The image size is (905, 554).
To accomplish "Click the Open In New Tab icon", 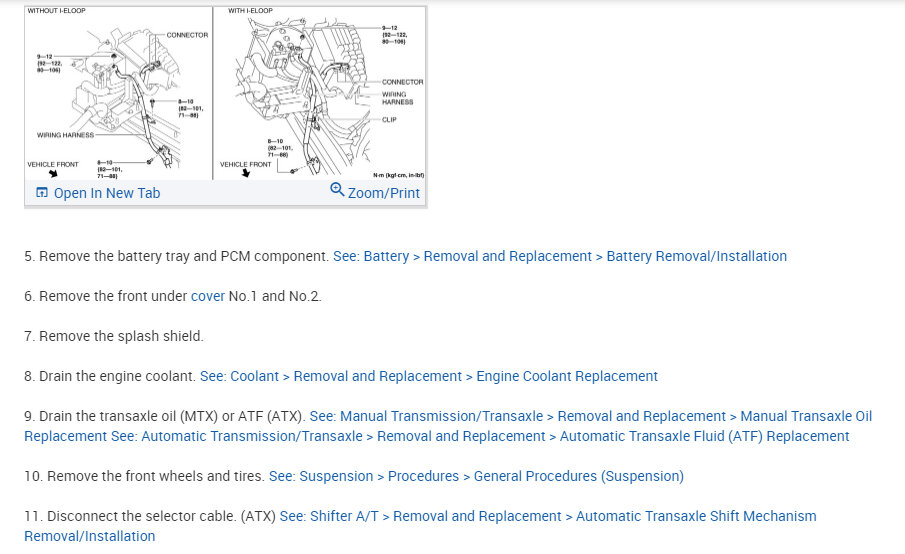I will pos(42,193).
